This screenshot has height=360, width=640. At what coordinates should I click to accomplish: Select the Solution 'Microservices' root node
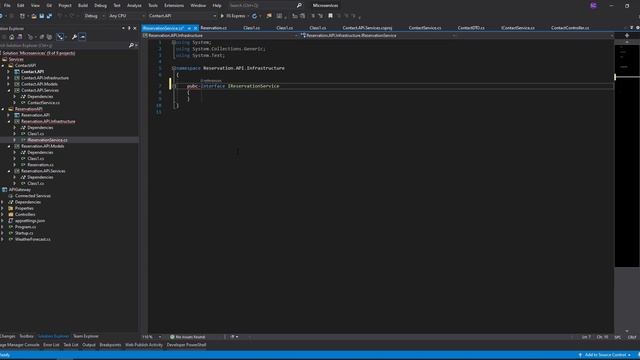pos(38,53)
